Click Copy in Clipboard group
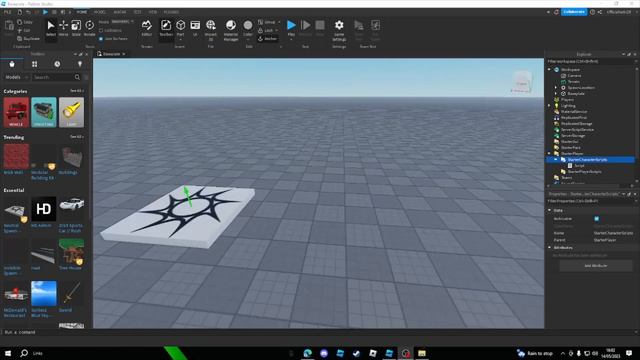 pos(25,22)
